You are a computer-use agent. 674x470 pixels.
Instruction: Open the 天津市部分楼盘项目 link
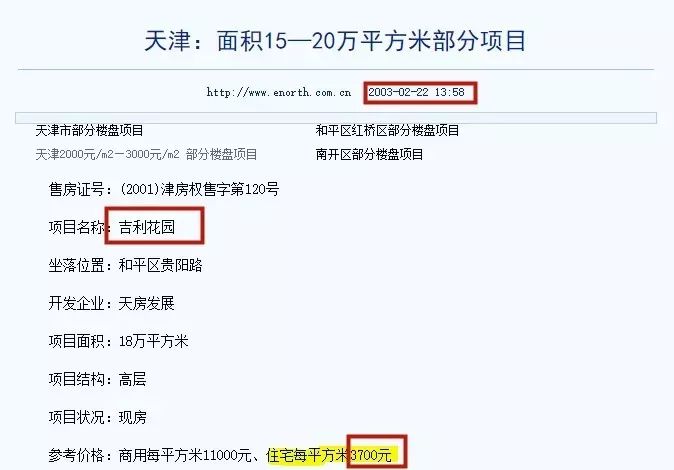89,130
